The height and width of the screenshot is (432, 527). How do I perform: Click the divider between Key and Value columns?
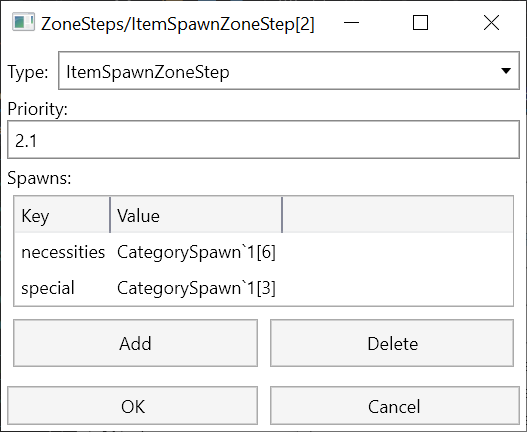tap(110, 215)
